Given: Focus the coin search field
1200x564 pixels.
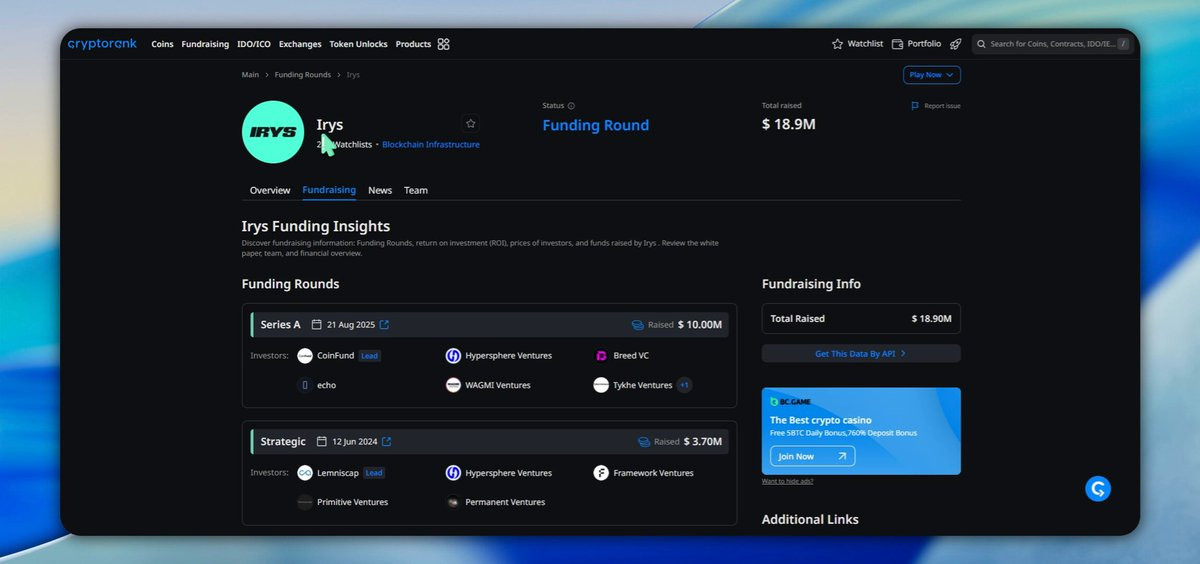Looking at the screenshot, I should click(x=1052, y=44).
